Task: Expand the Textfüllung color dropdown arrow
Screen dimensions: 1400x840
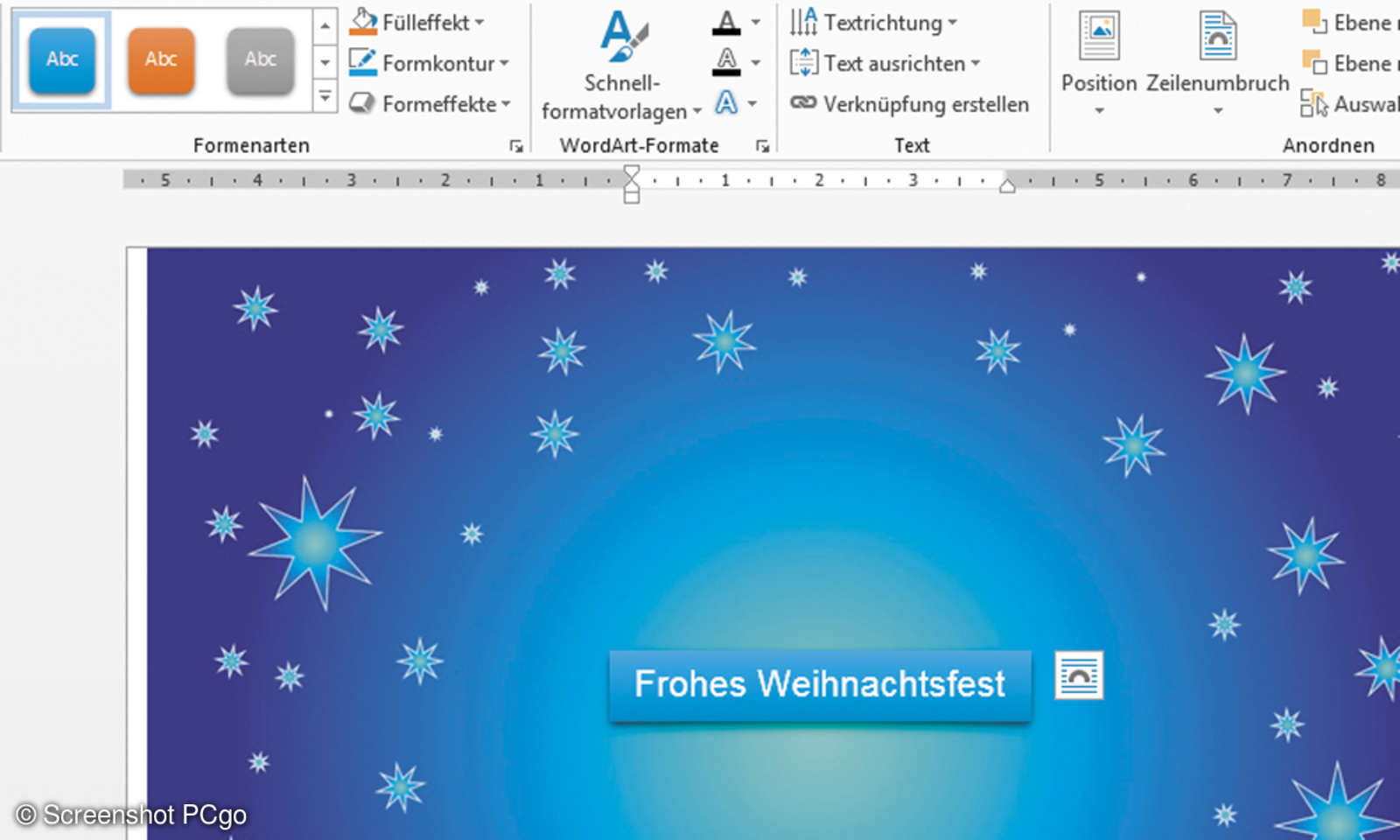Action: [x=757, y=22]
